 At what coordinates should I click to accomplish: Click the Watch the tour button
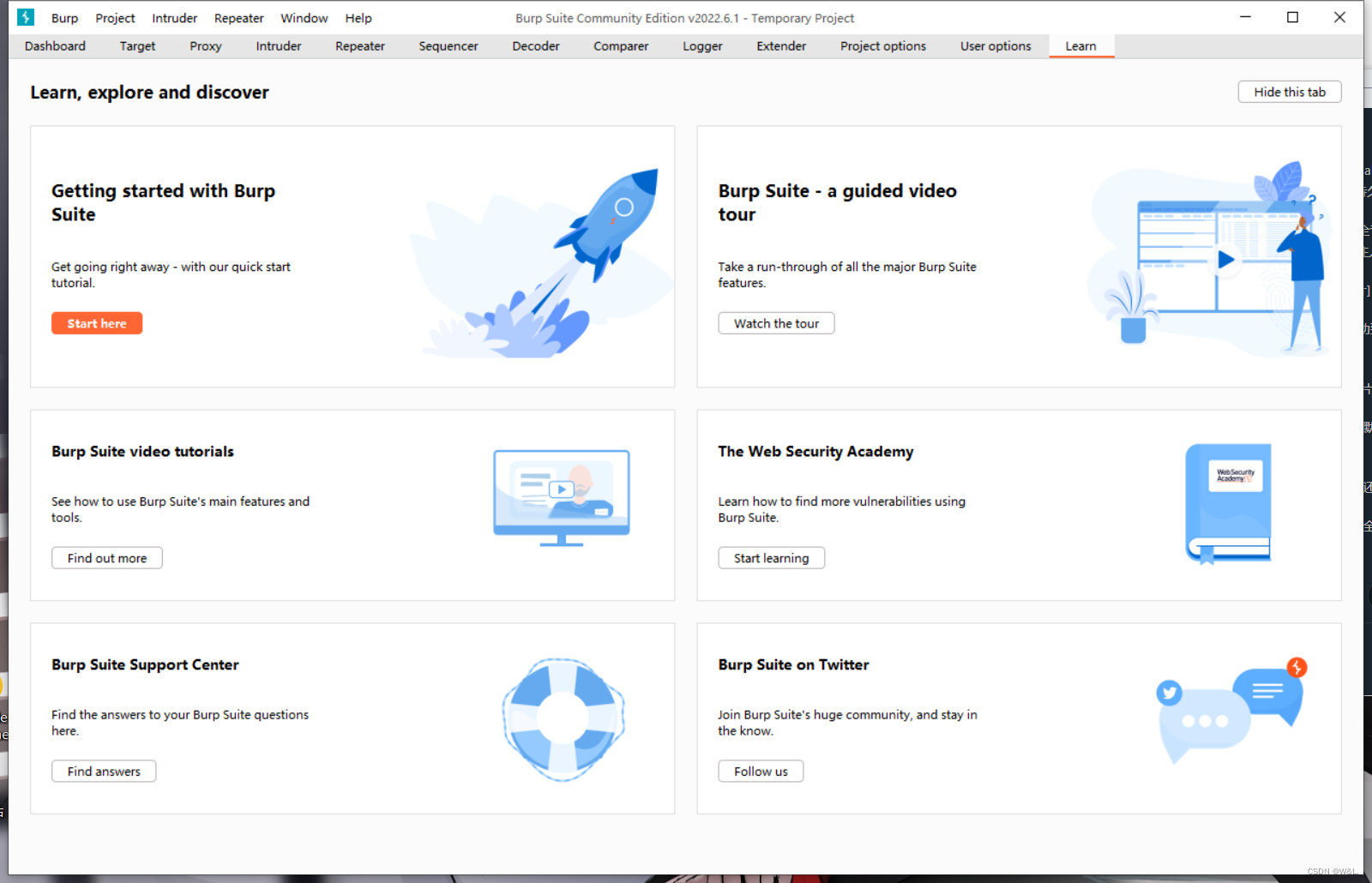(776, 323)
